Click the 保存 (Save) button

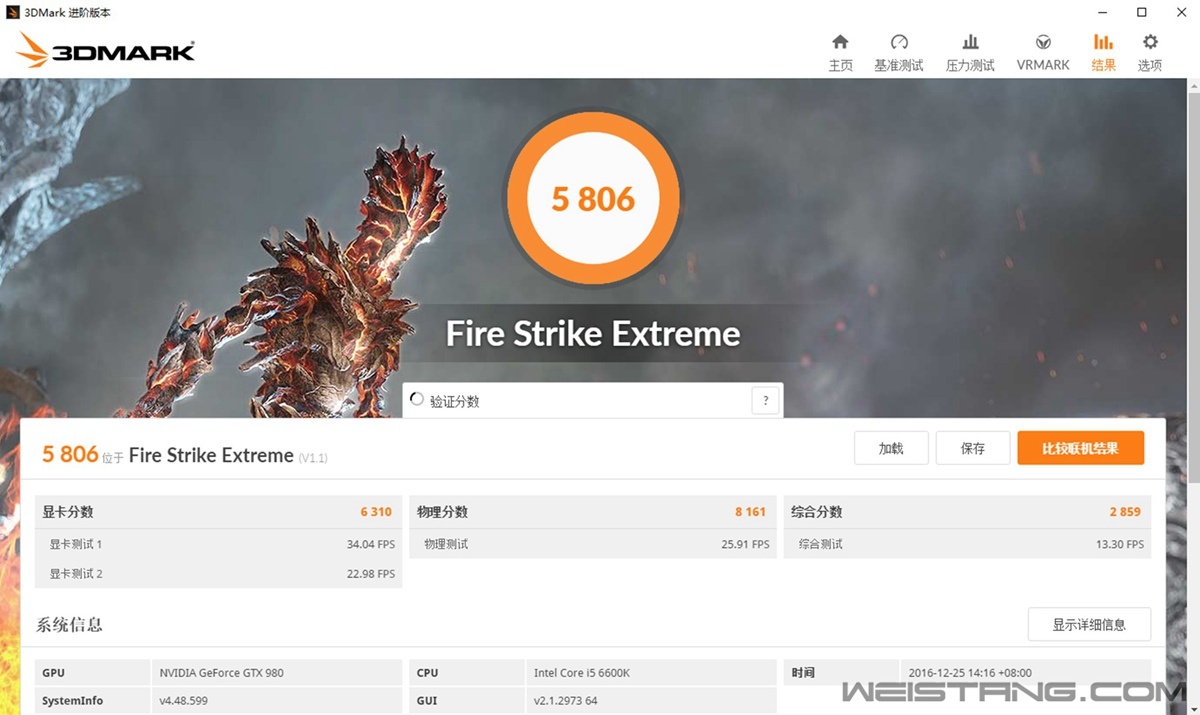pyautogui.click(x=973, y=448)
